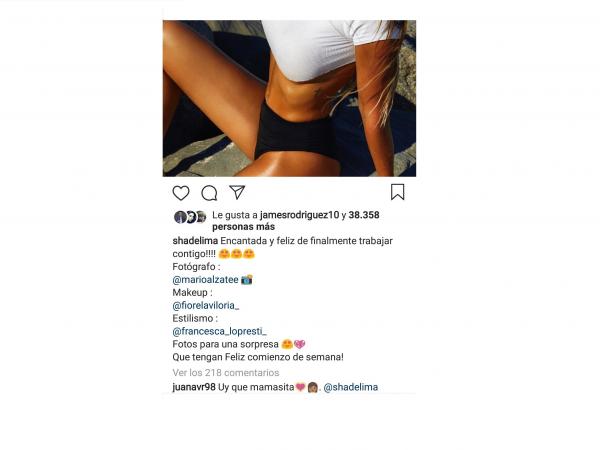Click the @shadelima mention in the comment
Viewport: 600px width, 450px height.
tap(351, 387)
